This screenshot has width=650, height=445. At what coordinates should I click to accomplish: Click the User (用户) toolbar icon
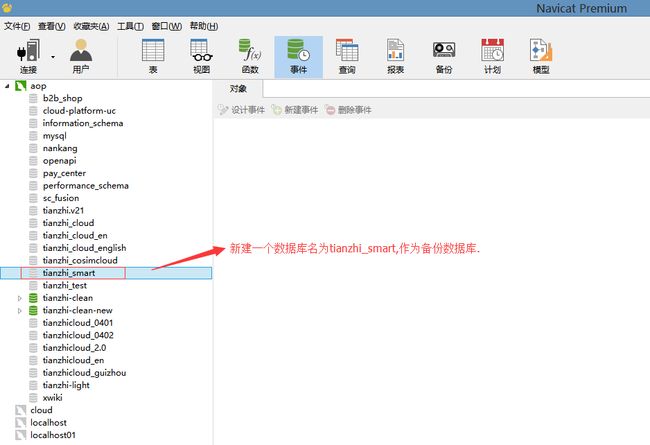click(x=81, y=56)
